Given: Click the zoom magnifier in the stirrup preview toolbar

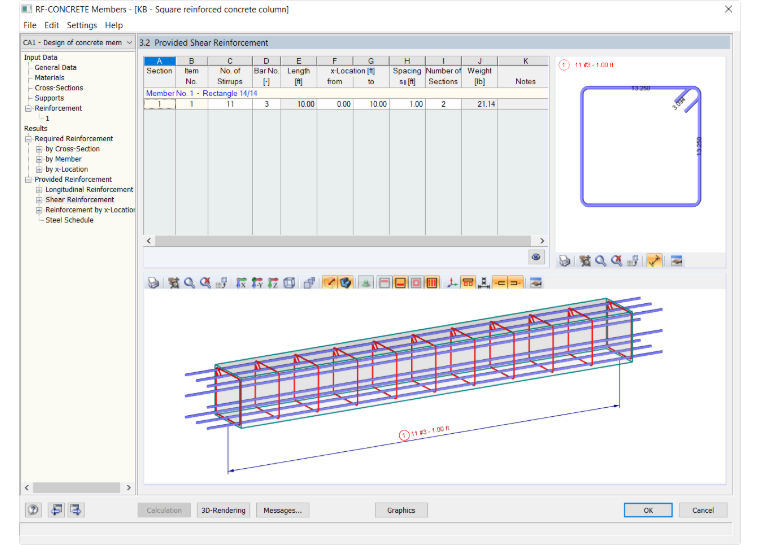Looking at the screenshot, I should [601, 261].
